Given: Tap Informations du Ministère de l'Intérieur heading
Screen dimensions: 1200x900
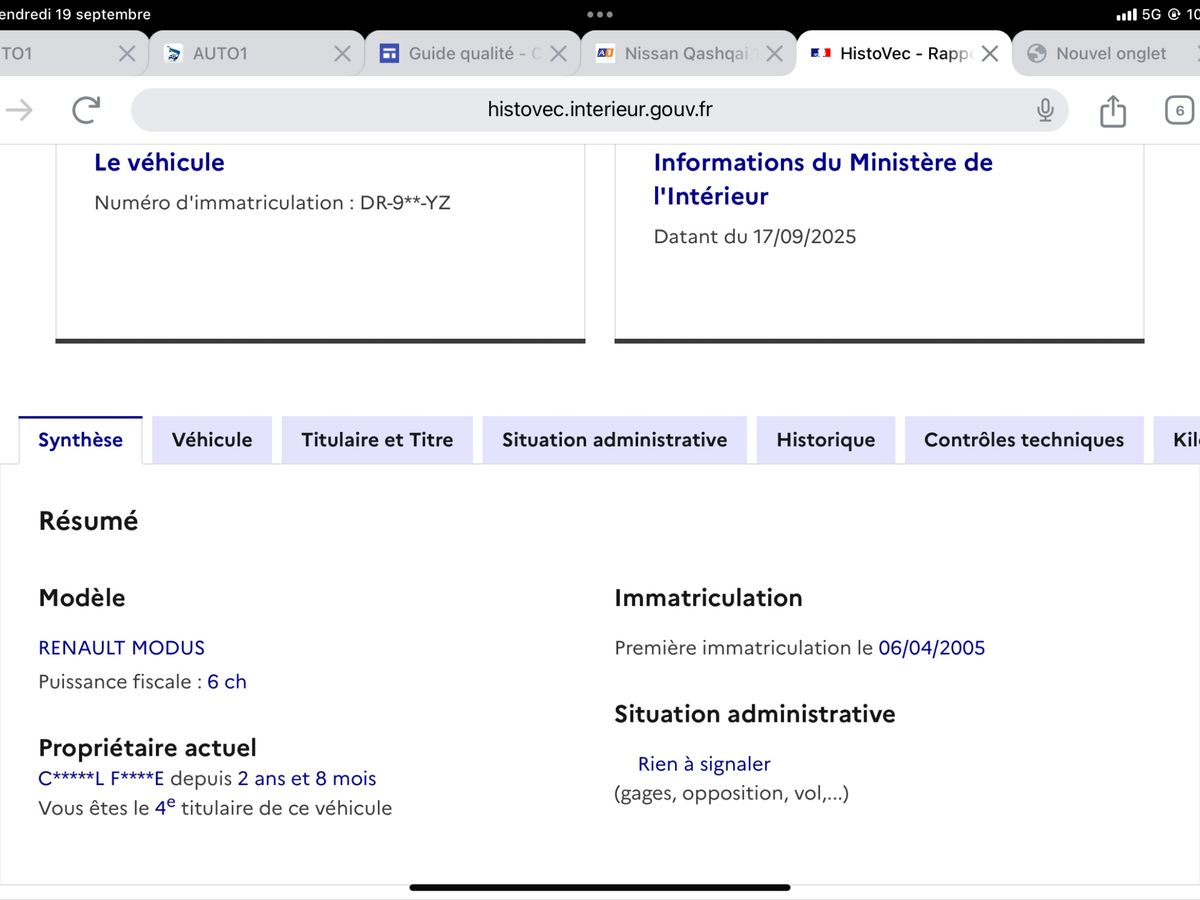Looking at the screenshot, I should pyautogui.click(x=823, y=179).
